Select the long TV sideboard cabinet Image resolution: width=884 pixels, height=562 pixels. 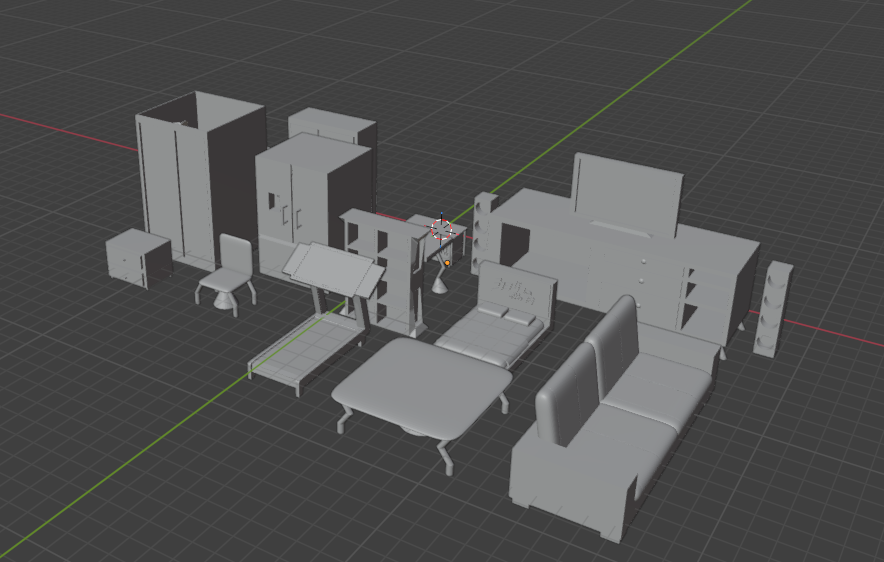click(626, 276)
